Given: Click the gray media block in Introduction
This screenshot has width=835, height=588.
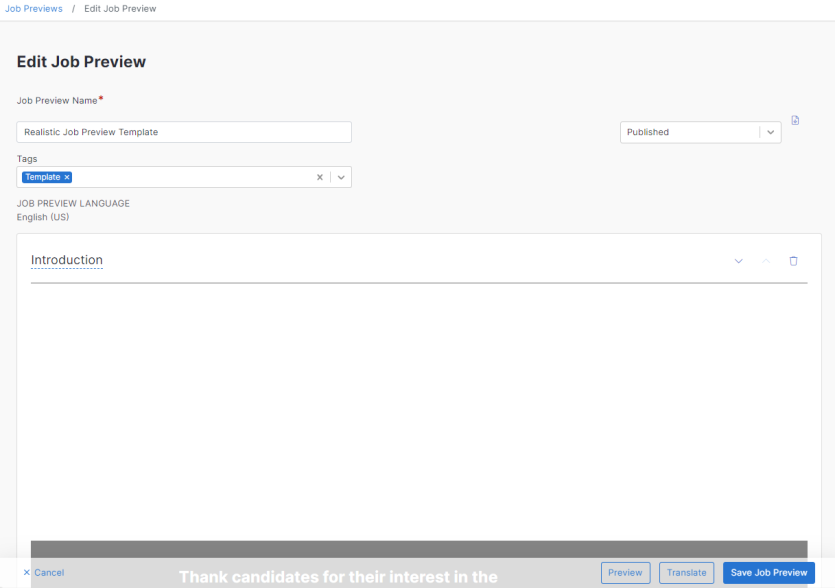Looking at the screenshot, I should point(418,550).
